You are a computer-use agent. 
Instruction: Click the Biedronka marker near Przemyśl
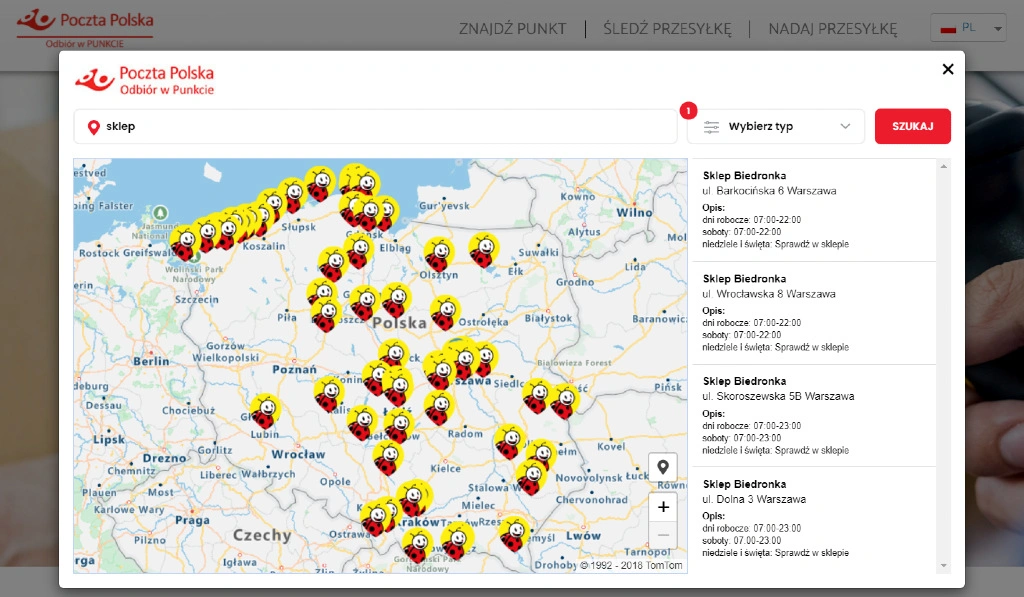pos(515,534)
